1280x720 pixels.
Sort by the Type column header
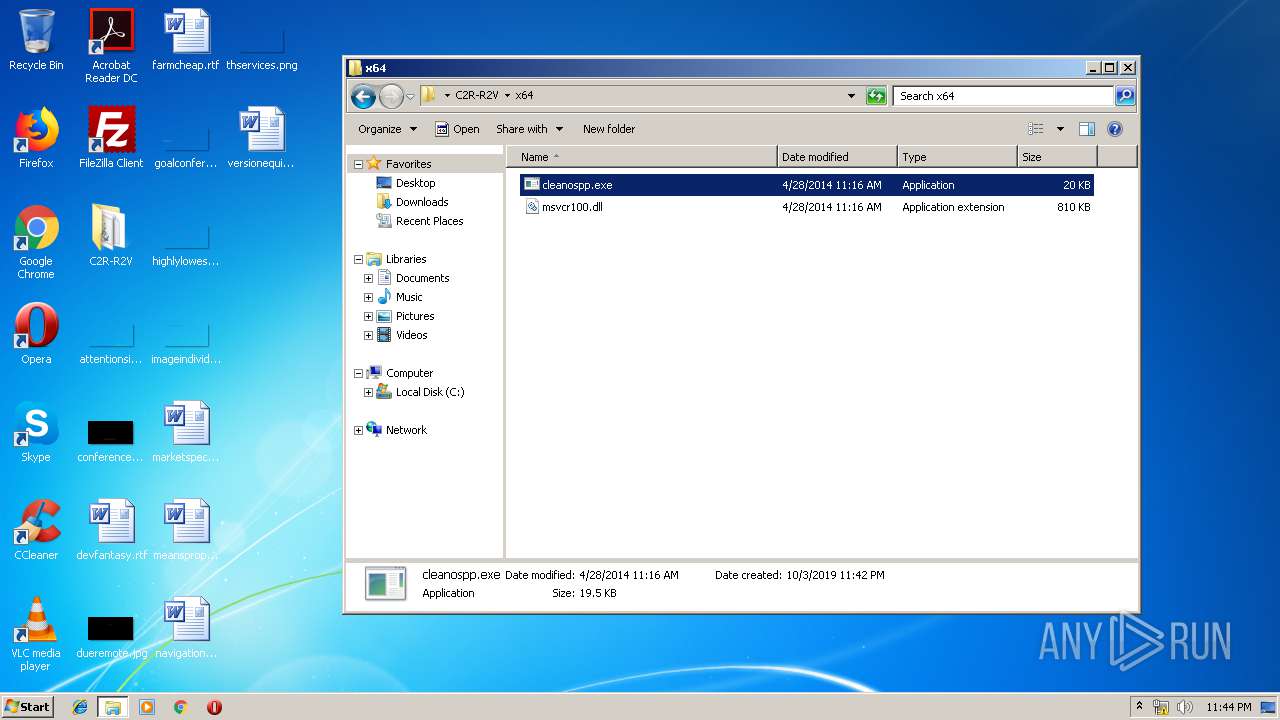coord(957,157)
